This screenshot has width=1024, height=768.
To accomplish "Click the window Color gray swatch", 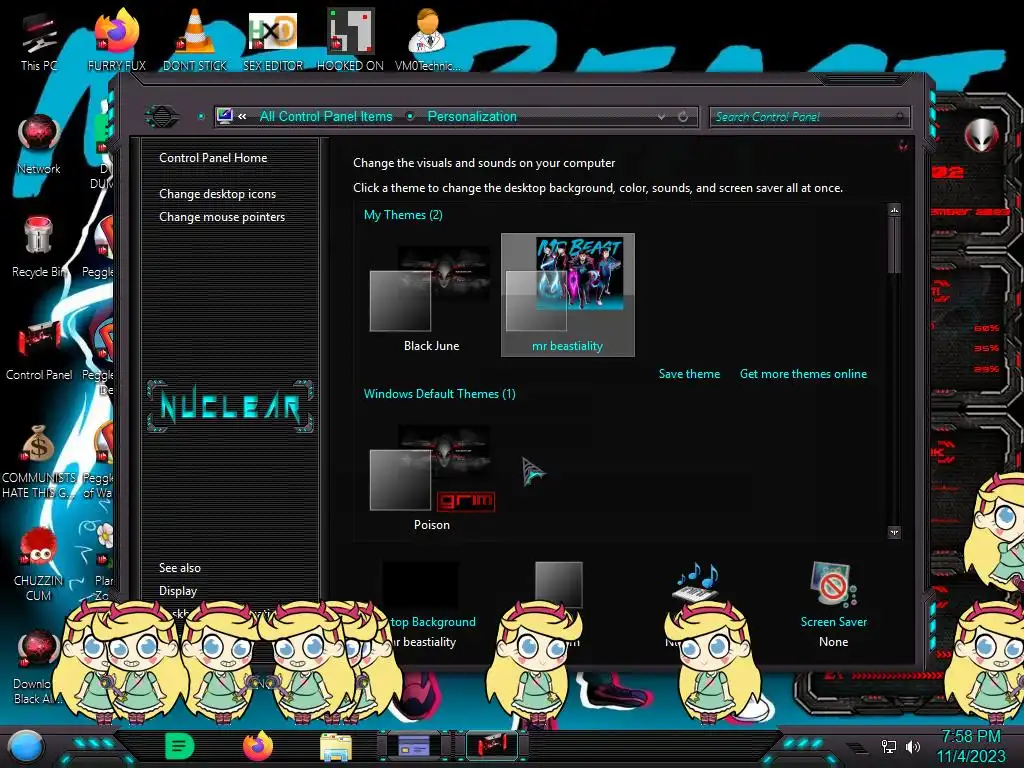I will pos(558,584).
